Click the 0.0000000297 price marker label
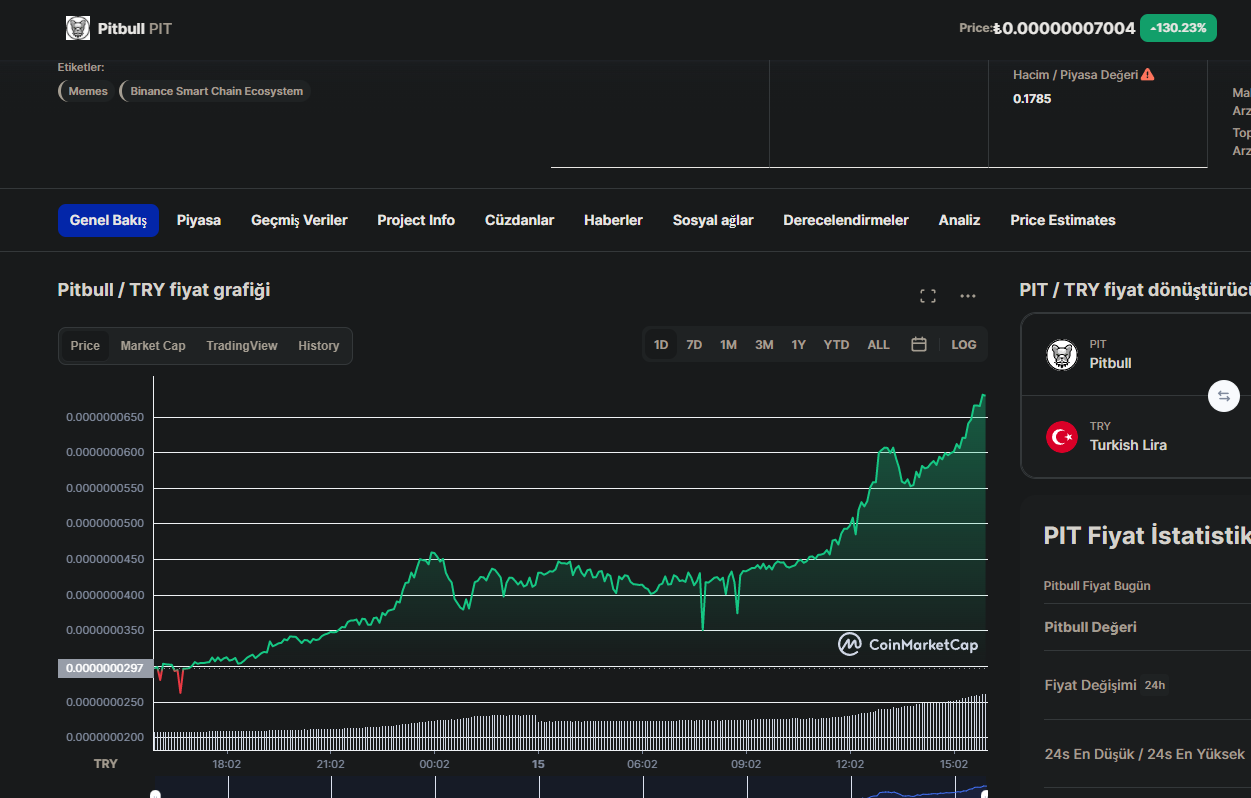 pos(105,668)
